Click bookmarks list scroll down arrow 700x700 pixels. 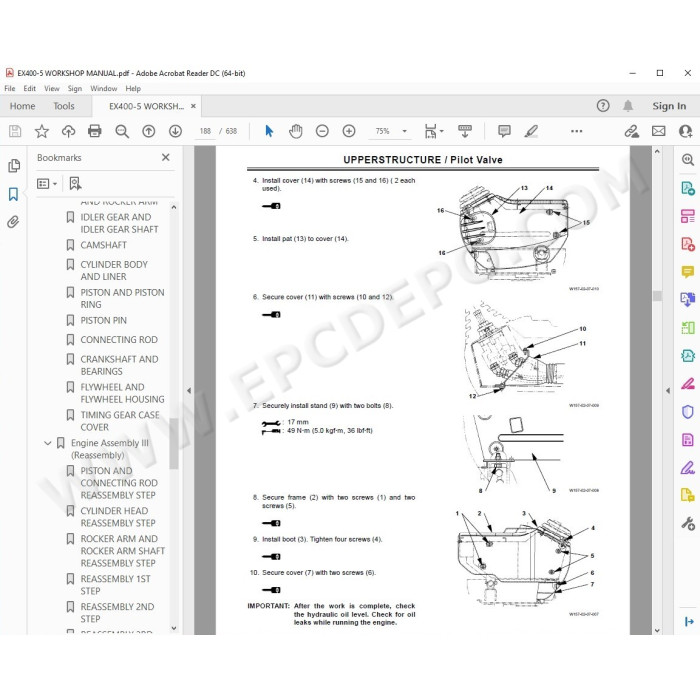coord(174,628)
